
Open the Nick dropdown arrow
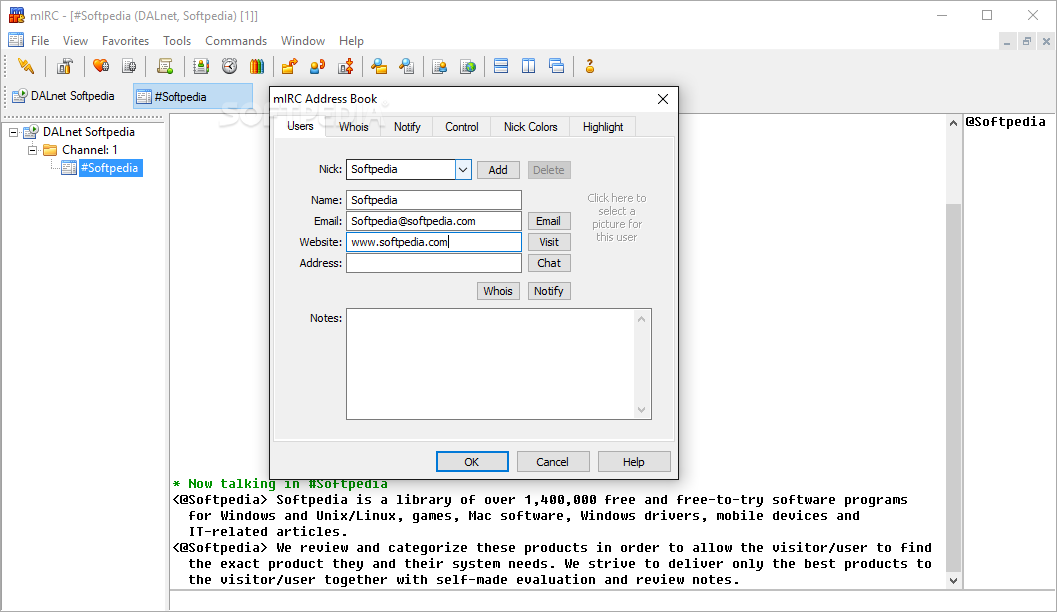click(463, 170)
